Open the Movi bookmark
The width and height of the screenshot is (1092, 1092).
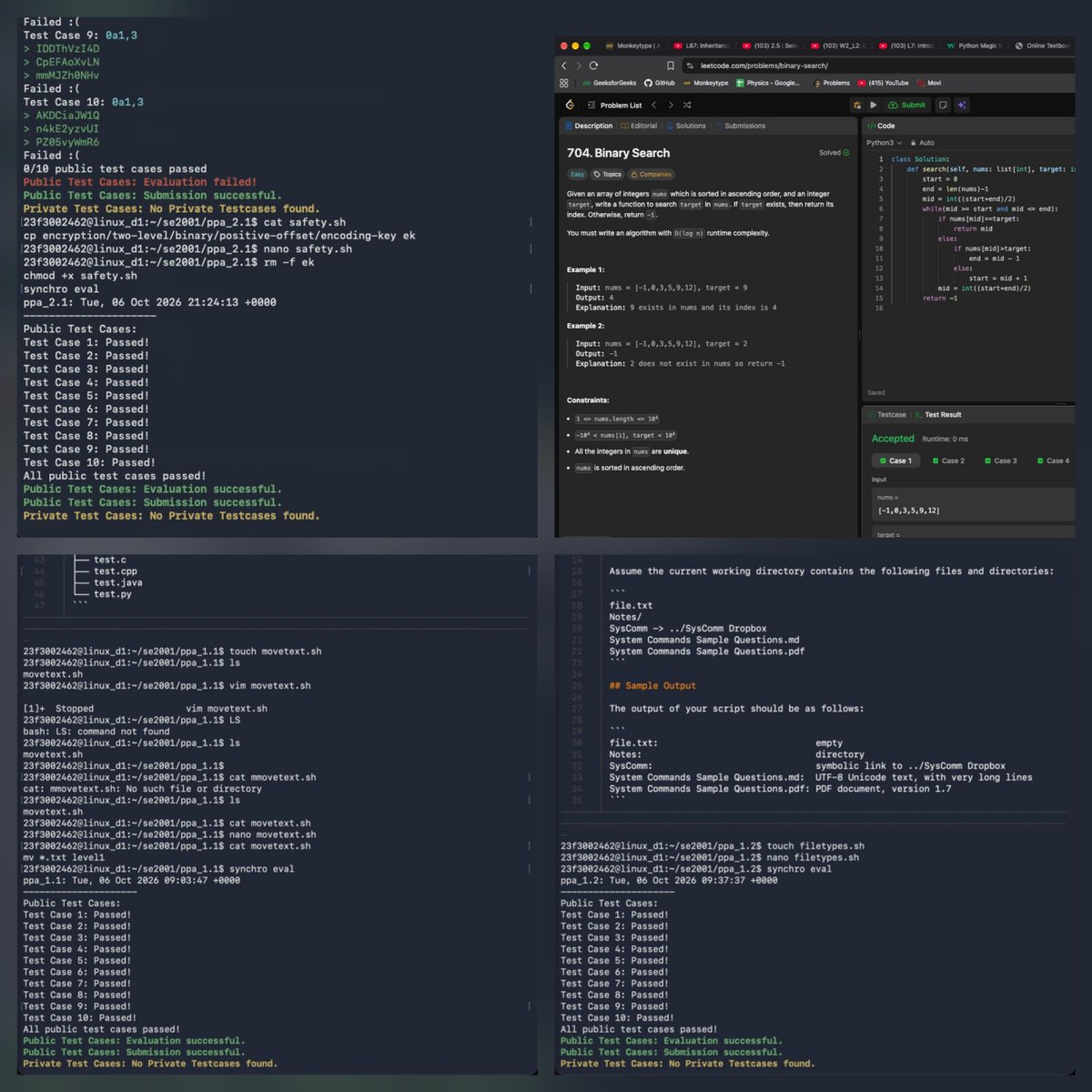pos(929,83)
